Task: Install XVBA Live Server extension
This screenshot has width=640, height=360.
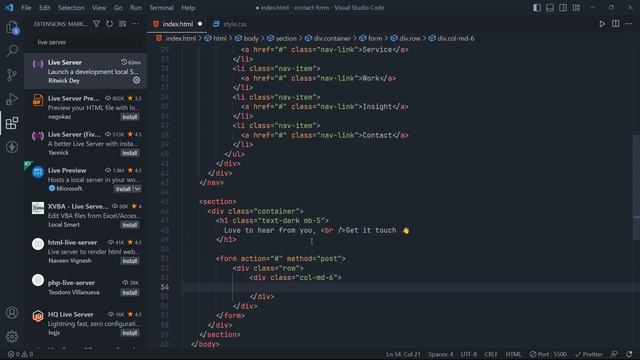Action: tap(130, 225)
